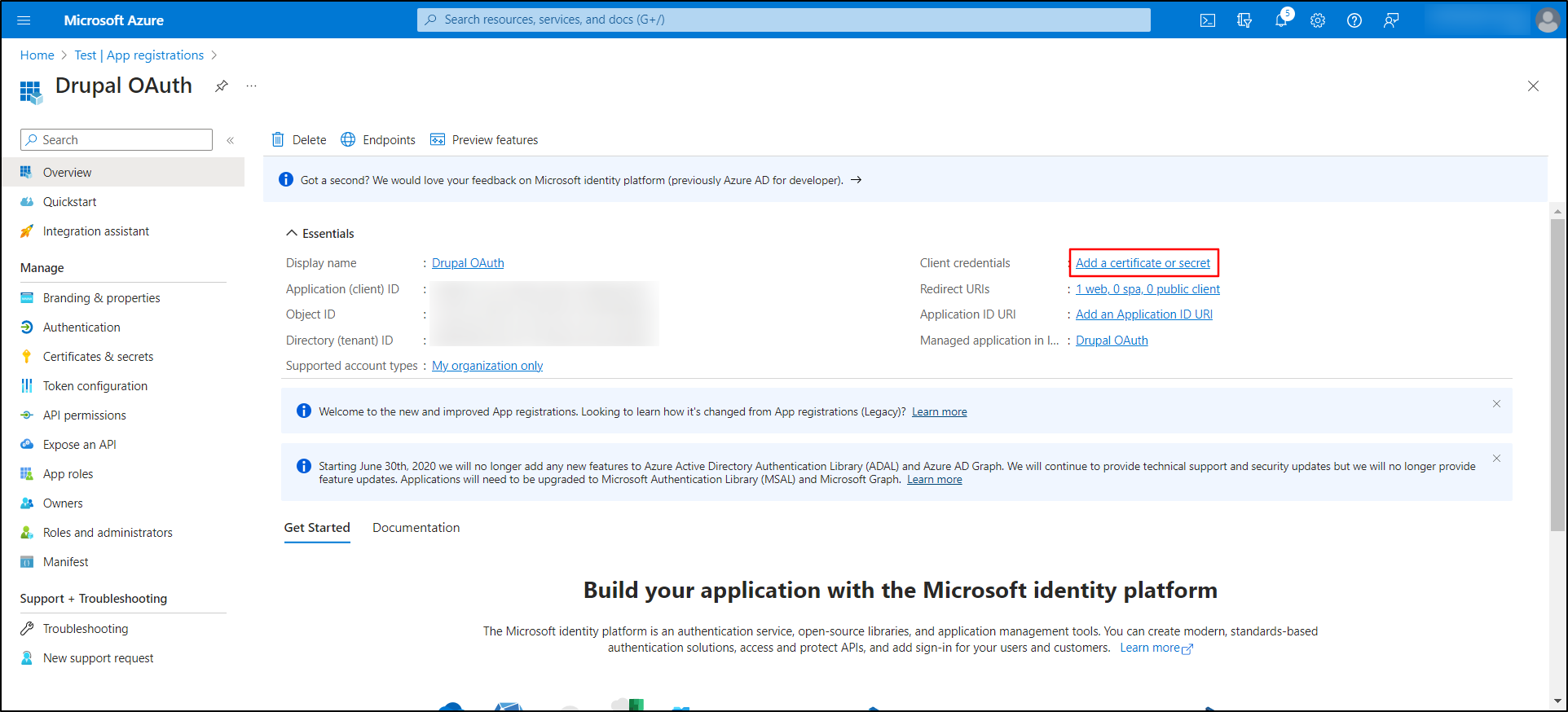The width and height of the screenshot is (1568, 712).
Task: Delete the app registration
Action: click(299, 140)
